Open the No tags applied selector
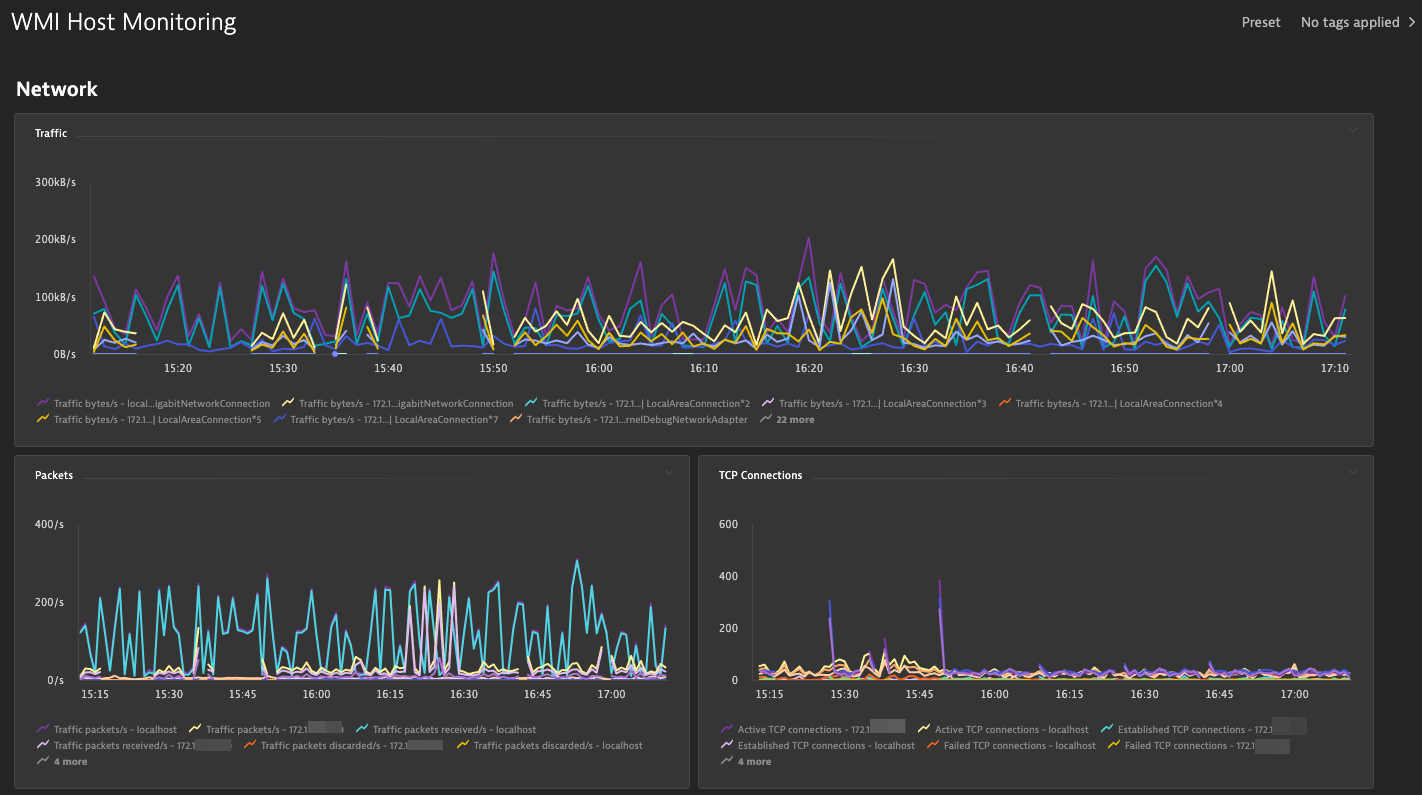 point(1358,22)
